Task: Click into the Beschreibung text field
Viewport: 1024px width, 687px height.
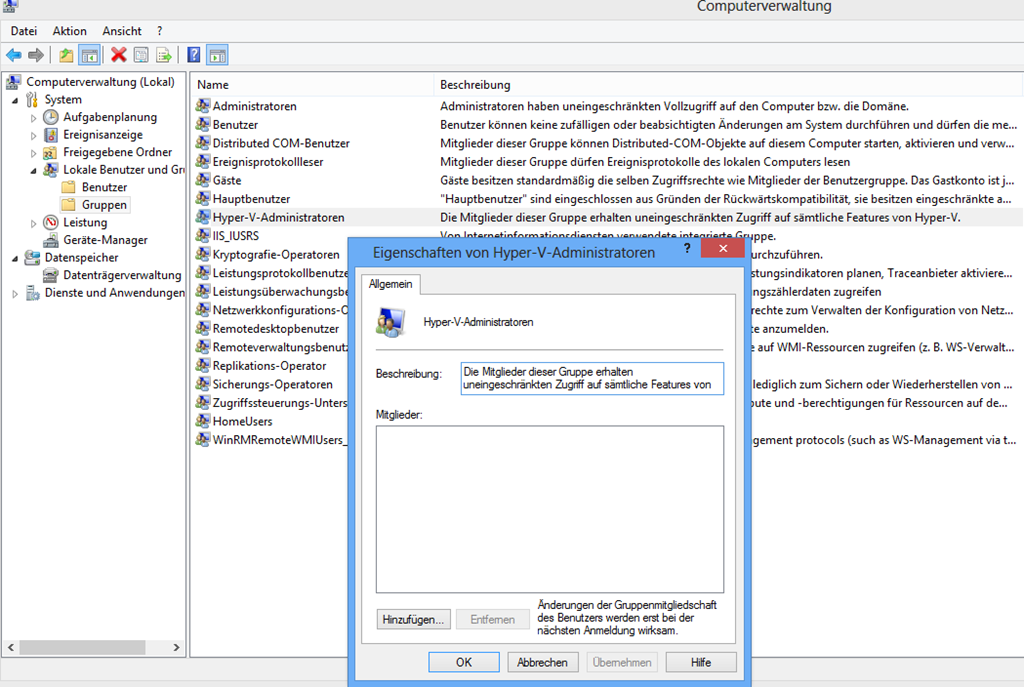Action: click(x=592, y=378)
